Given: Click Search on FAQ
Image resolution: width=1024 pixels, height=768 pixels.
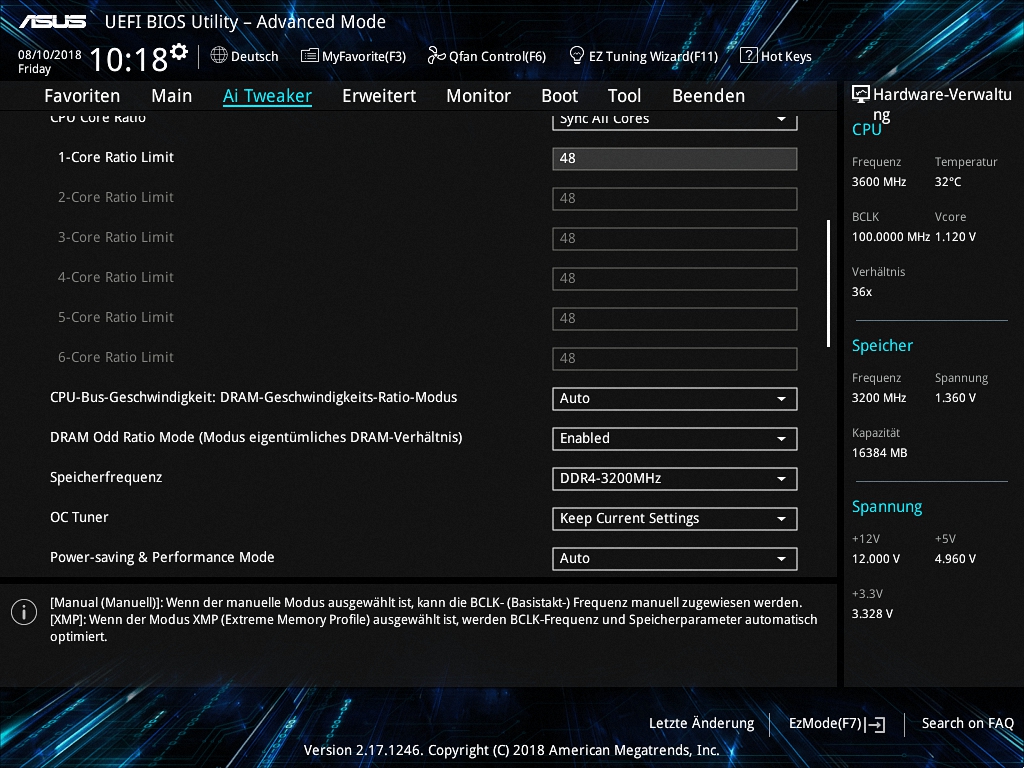Looking at the screenshot, I should pyautogui.click(x=968, y=723).
